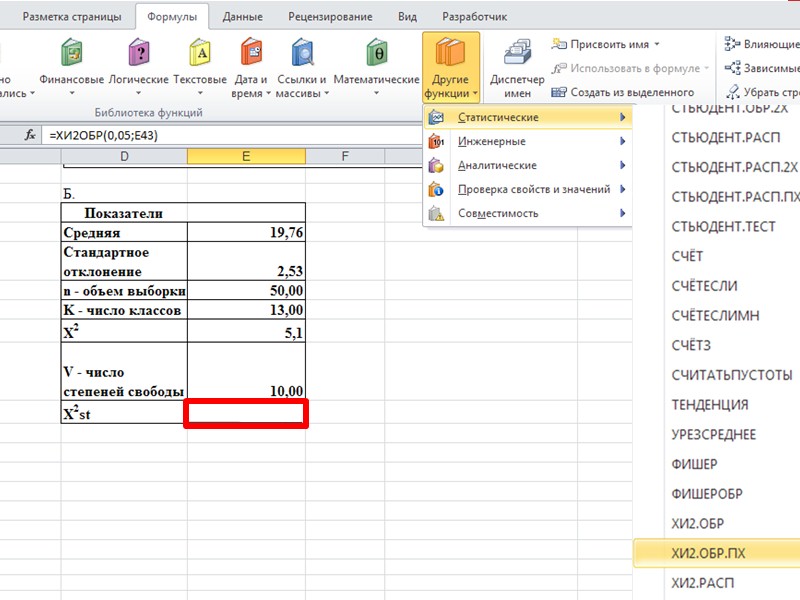800x600 pixels.
Task: Select the cell showing 13,00
Action: pyautogui.click(x=246, y=310)
